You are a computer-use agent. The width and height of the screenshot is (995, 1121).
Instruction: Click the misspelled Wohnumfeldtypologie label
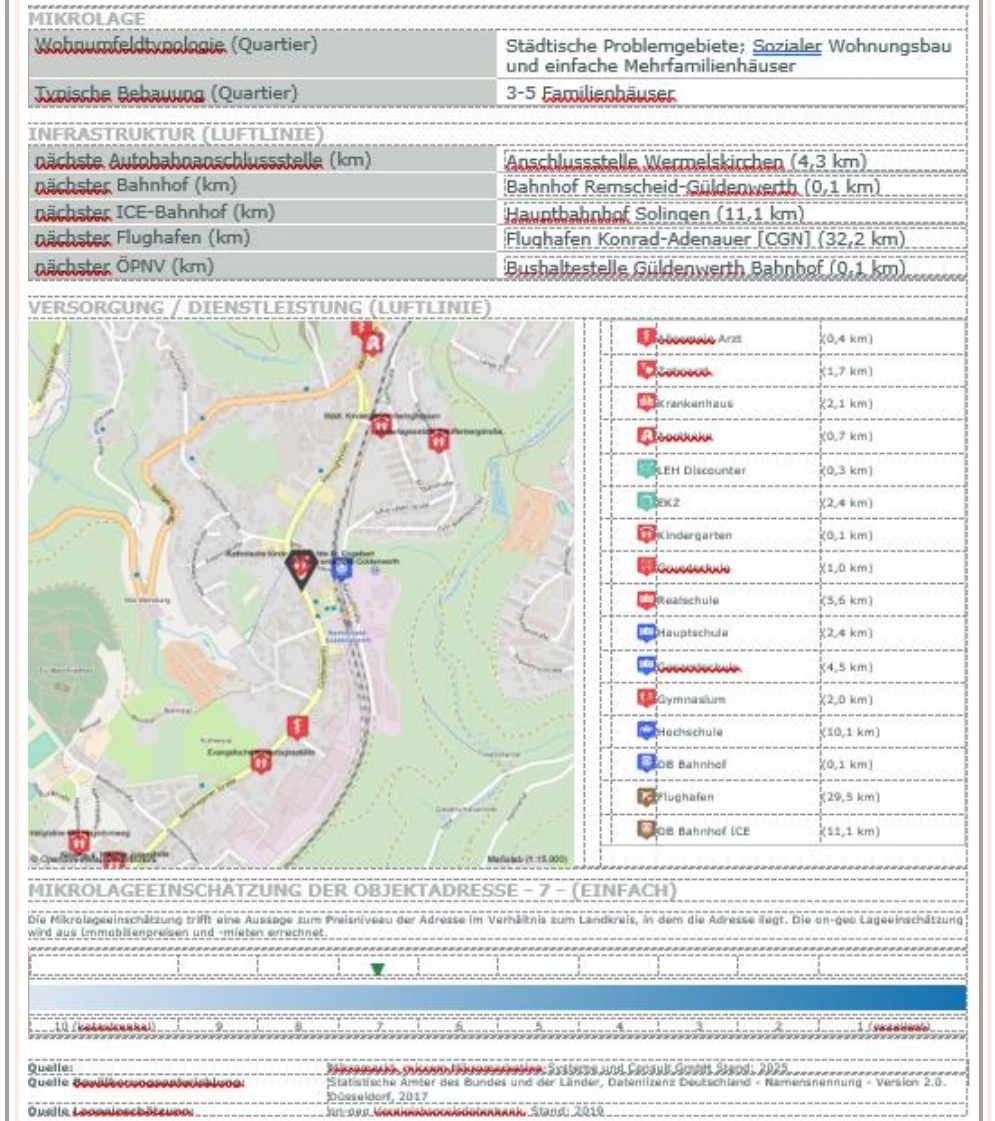point(130,44)
